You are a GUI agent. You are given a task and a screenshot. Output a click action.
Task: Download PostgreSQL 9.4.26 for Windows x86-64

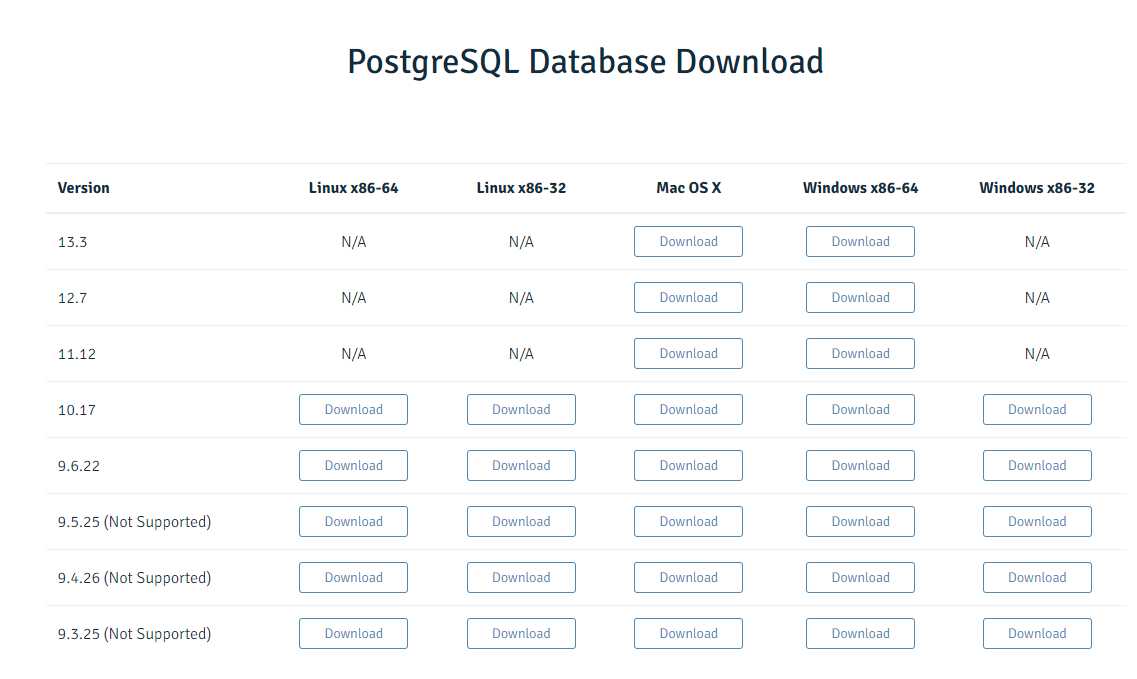(860, 577)
